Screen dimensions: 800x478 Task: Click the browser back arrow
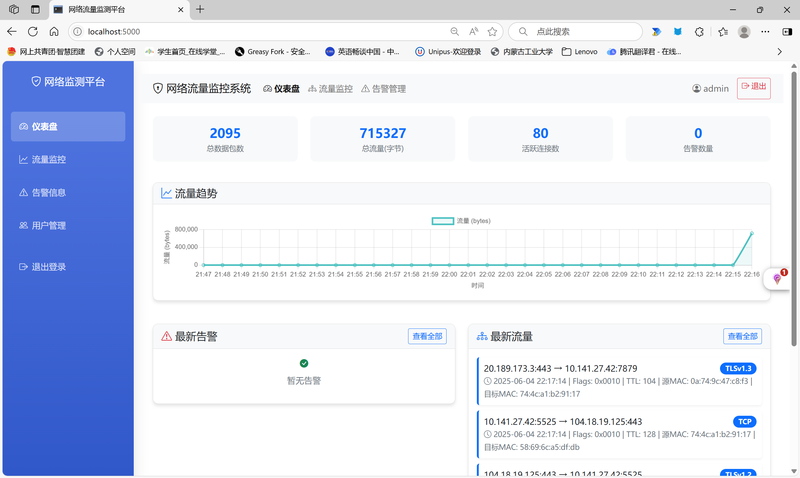[12, 32]
